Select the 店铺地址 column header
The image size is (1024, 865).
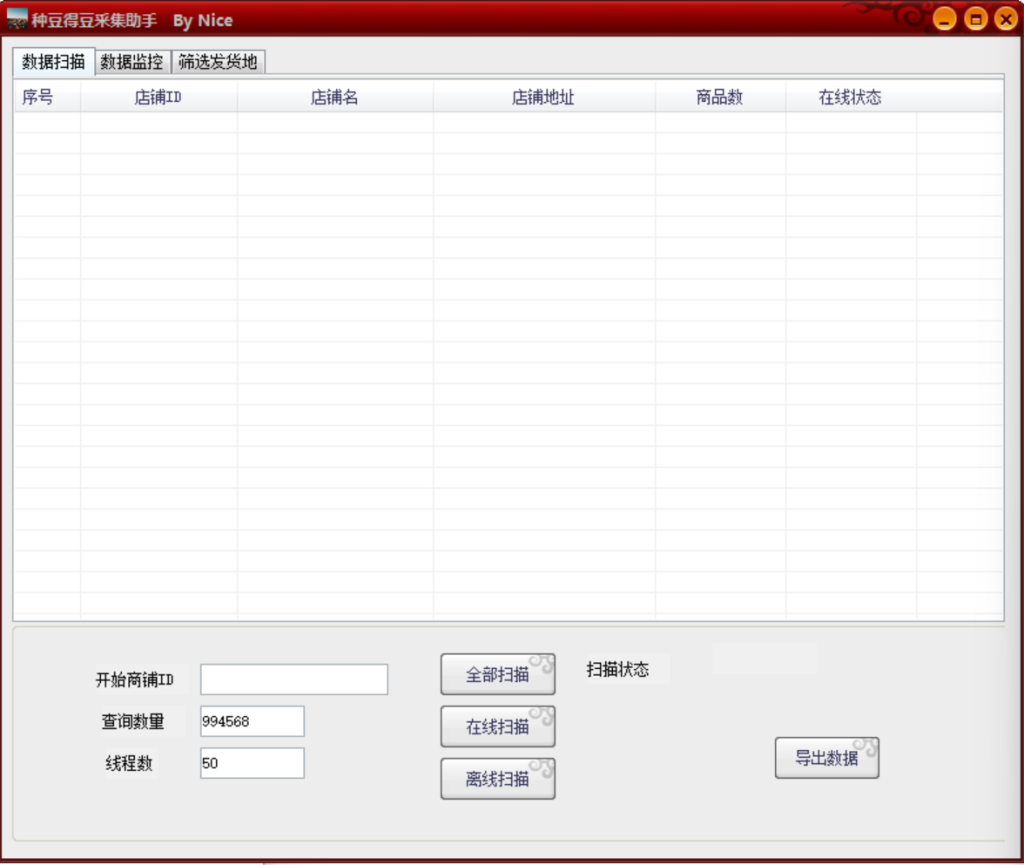[543, 96]
